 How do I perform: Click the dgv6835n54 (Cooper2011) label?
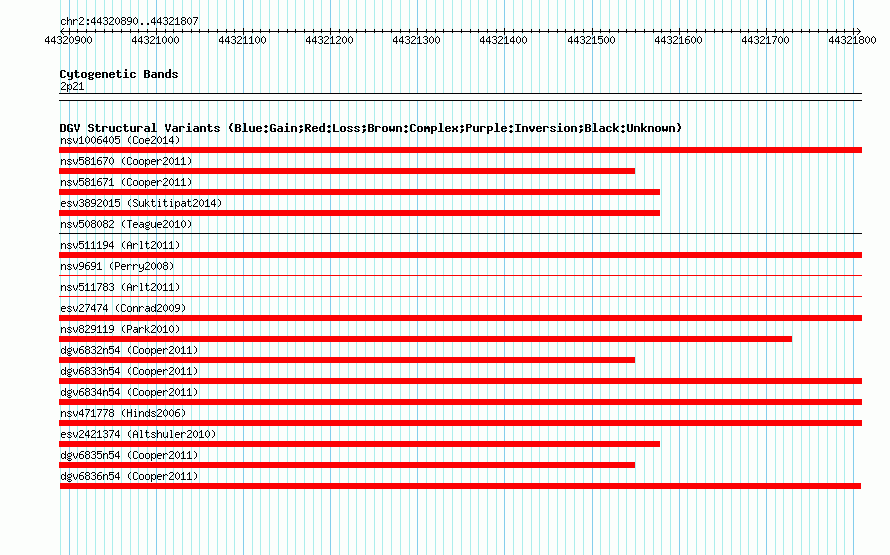click(x=129, y=455)
